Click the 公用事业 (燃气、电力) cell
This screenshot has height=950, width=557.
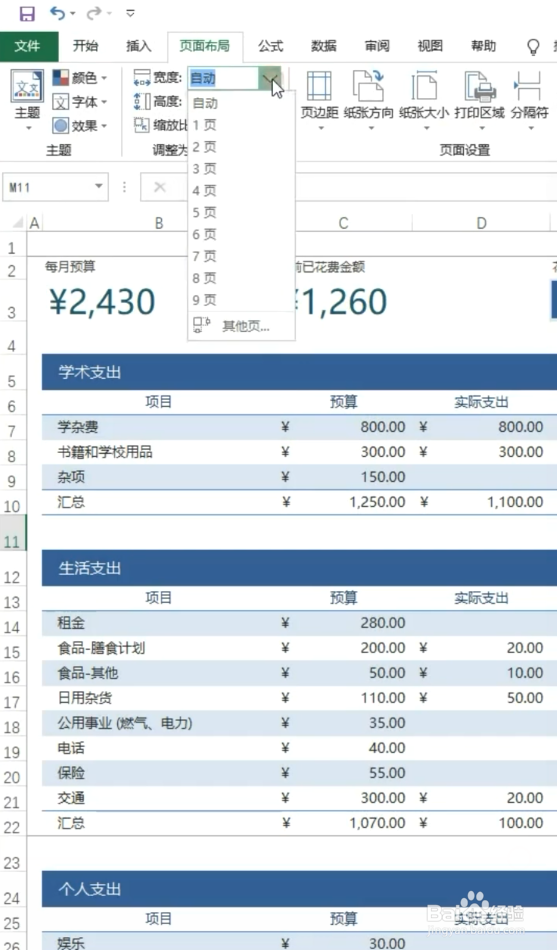click(x=125, y=723)
